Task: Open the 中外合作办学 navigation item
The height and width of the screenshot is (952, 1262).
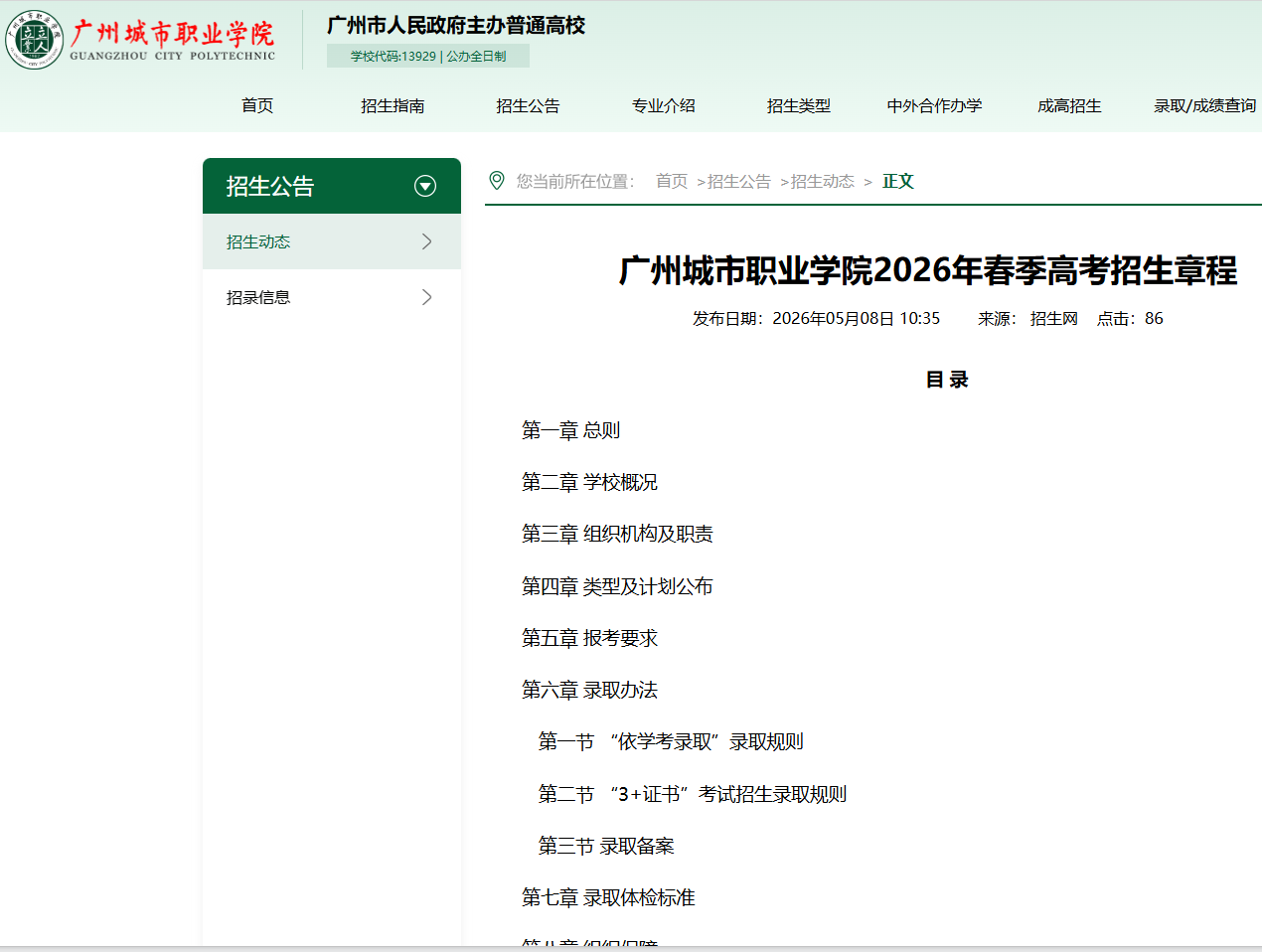Action: click(x=934, y=105)
